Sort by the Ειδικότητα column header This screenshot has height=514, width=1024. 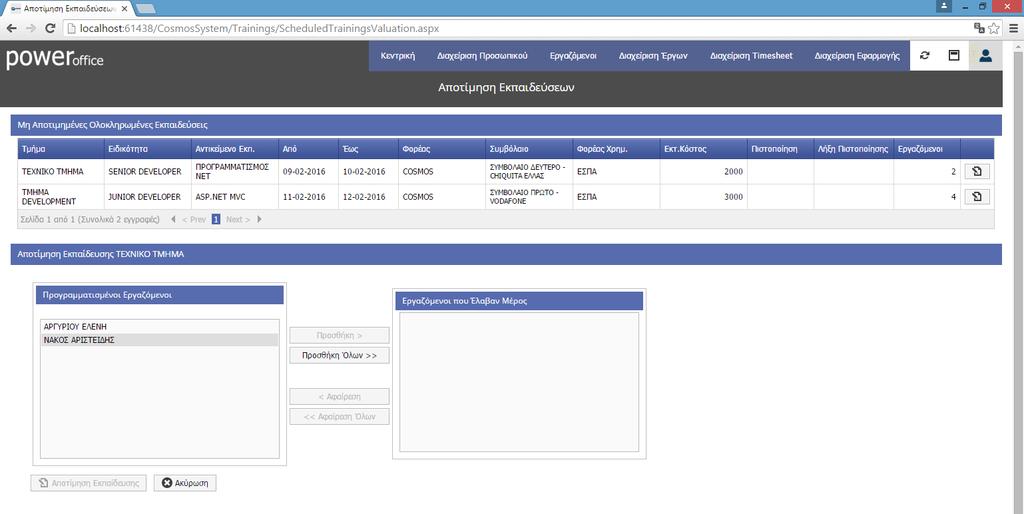(148, 149)
